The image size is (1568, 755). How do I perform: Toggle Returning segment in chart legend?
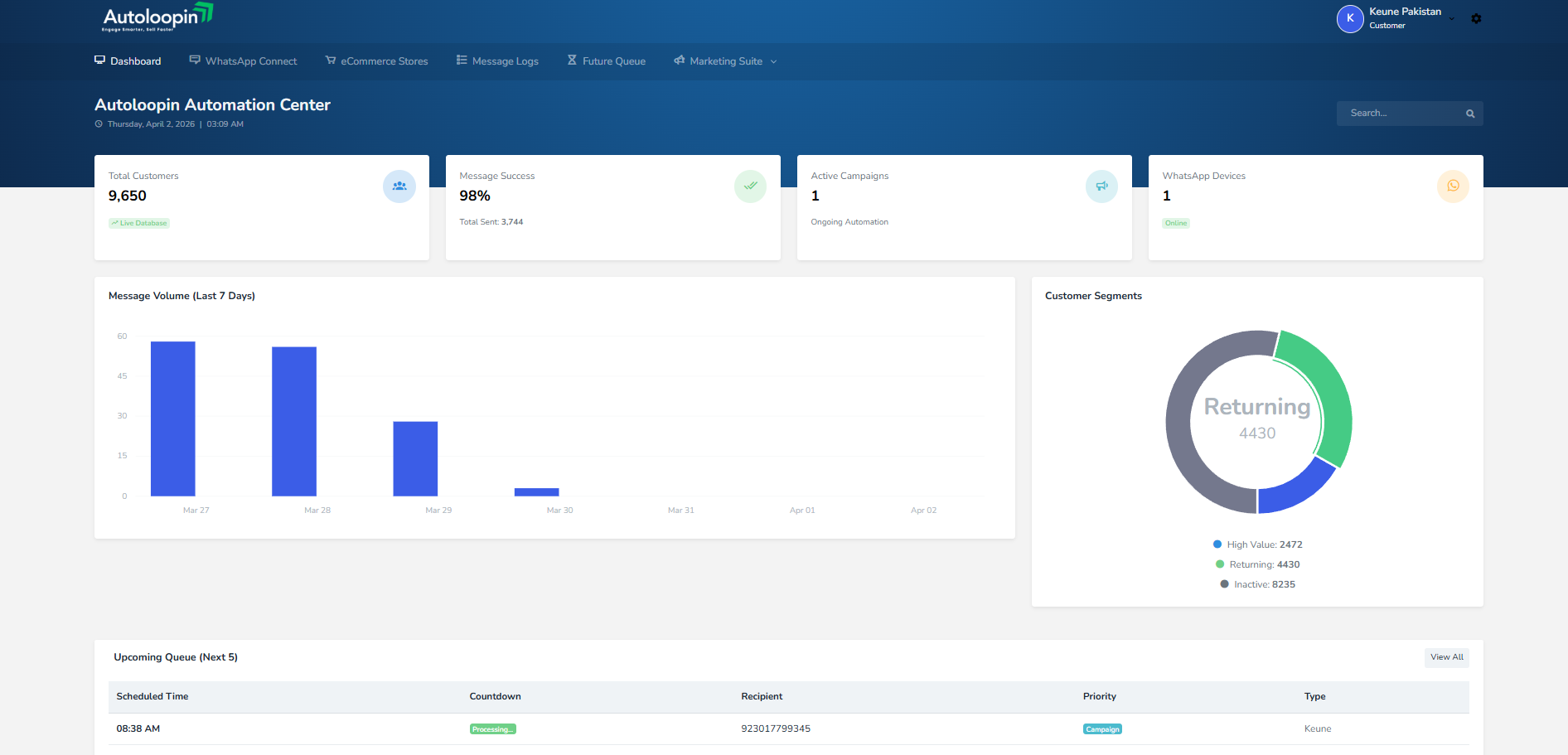pos(1257,564)
